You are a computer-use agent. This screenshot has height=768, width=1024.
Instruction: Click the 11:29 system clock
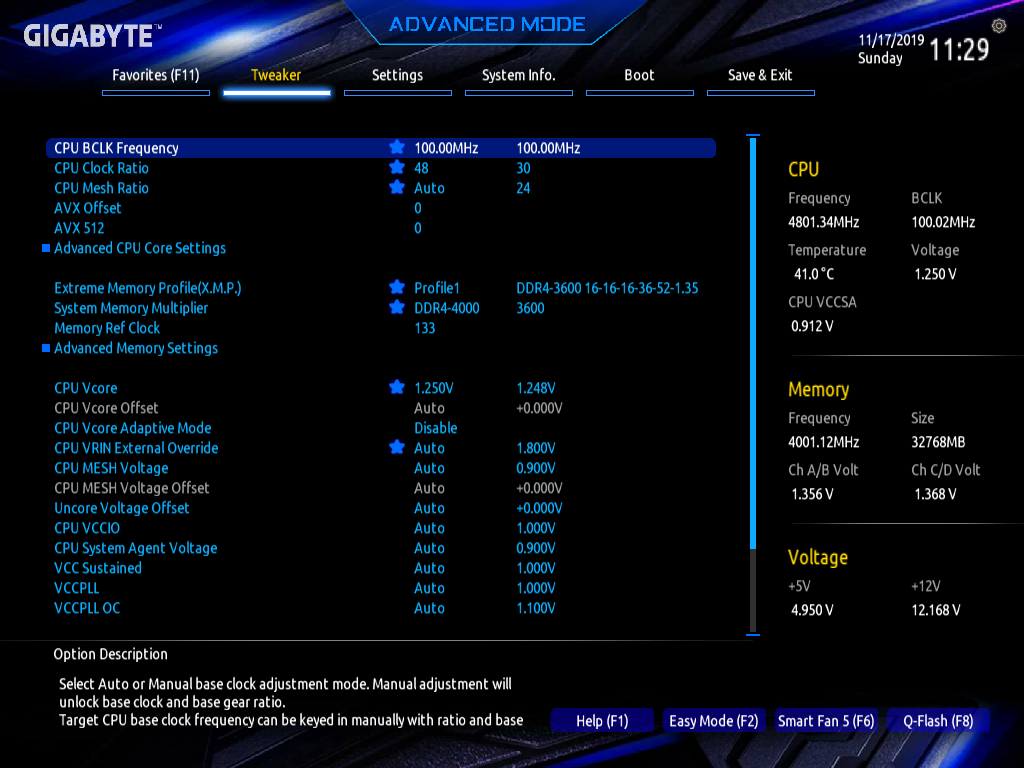coord(959,50)
